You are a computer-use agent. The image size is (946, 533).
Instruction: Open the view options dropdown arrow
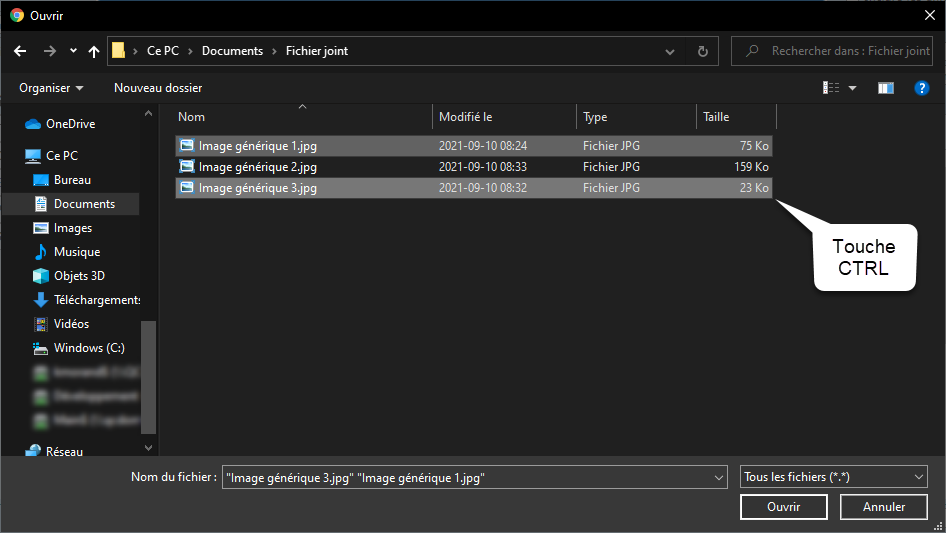(853, 88)
